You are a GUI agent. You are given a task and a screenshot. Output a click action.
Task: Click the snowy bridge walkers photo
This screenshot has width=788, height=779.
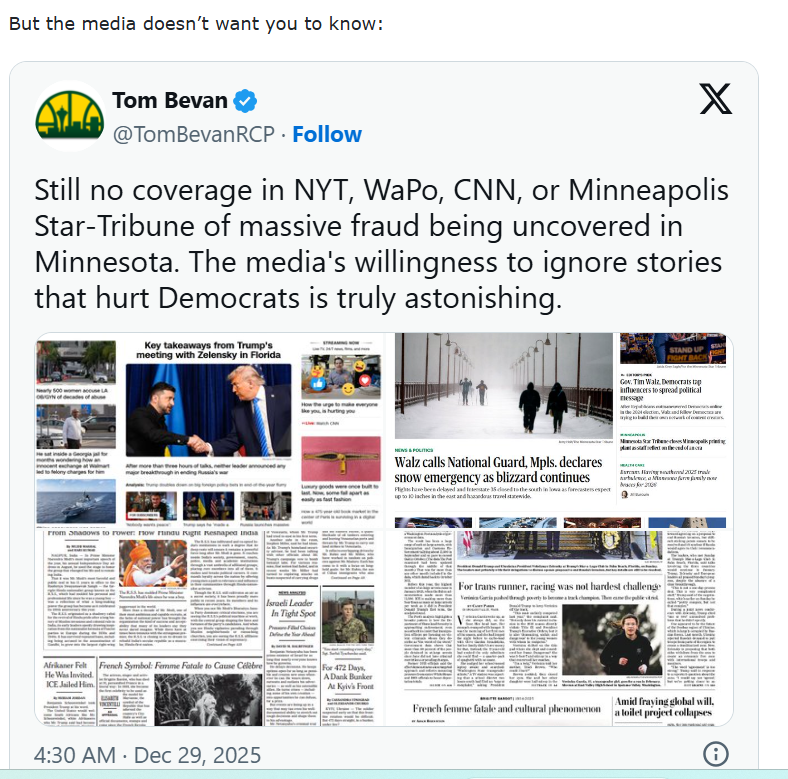tap(504, 385)
